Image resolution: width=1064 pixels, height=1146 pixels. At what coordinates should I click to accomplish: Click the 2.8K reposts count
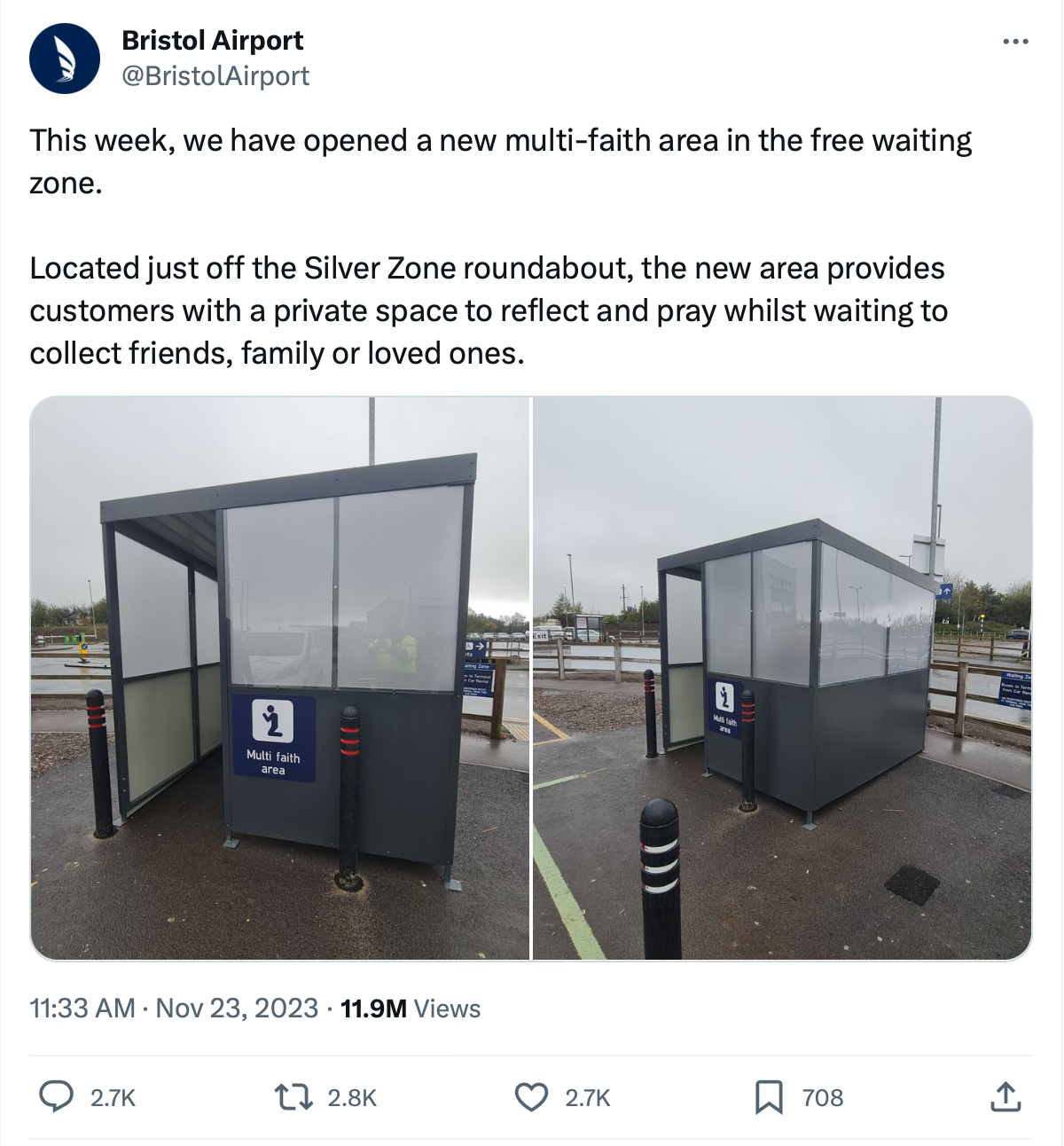click(x=352, y=1098)
